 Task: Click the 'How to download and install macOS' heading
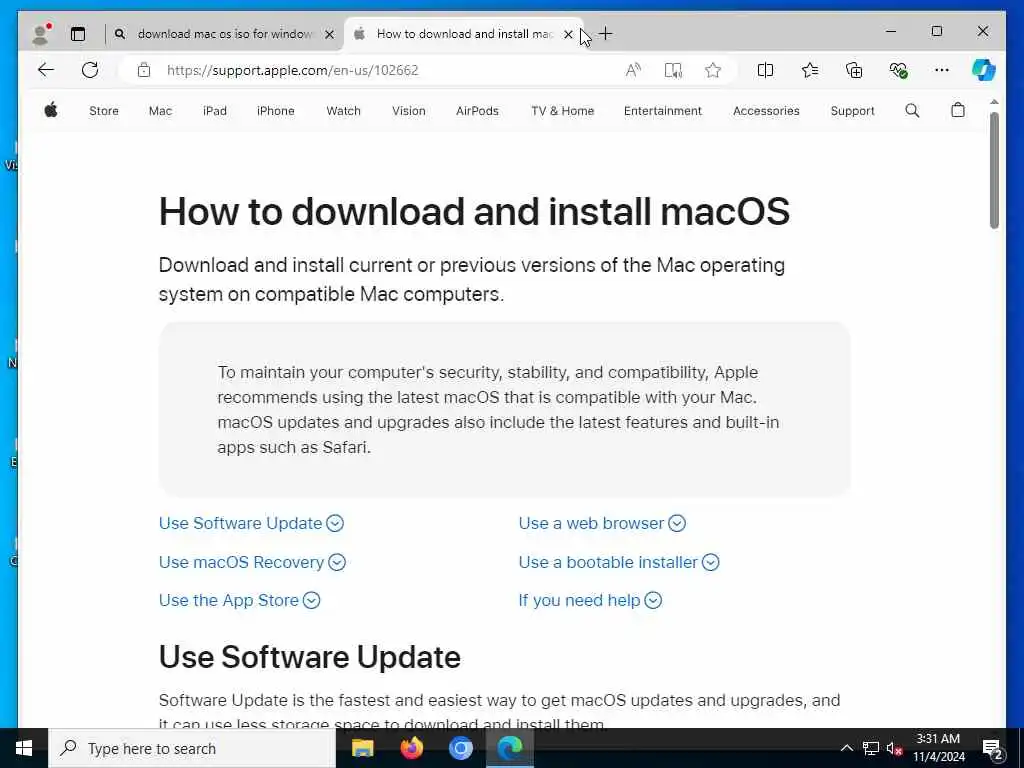click(x=474, y=212)
